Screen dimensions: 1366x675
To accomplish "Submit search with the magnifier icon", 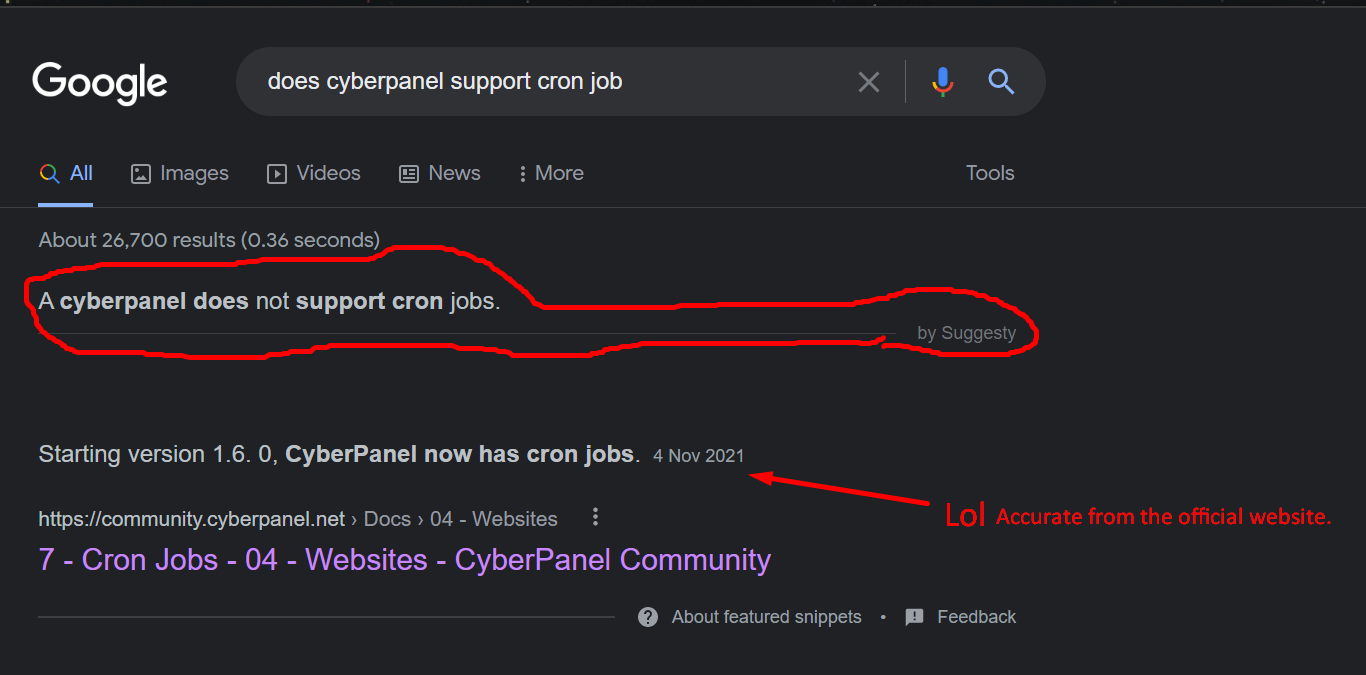I will click(1001, 82).
